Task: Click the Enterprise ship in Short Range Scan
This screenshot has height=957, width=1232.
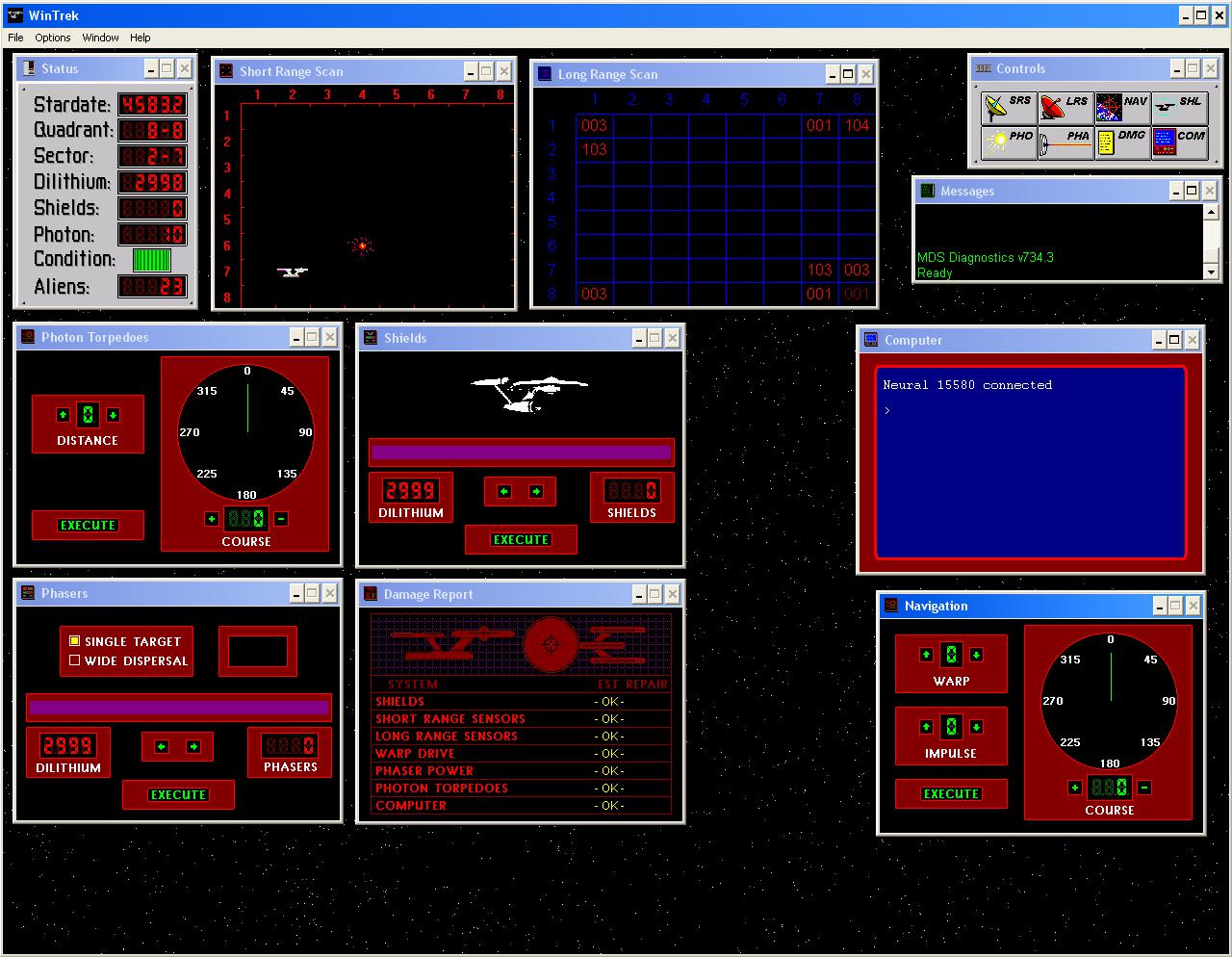Action: point(293,272)
